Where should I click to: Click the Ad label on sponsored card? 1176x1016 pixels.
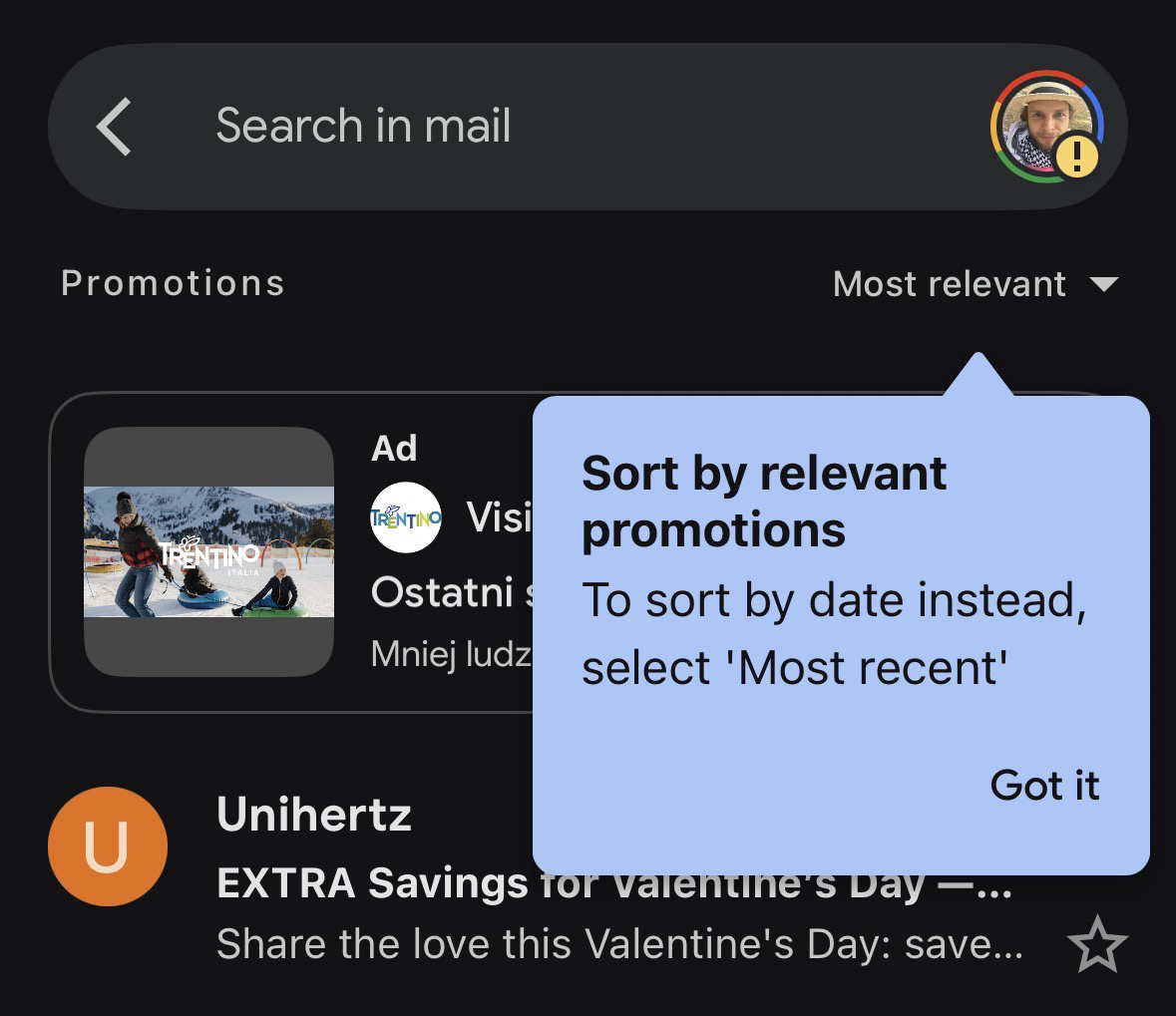394,449
